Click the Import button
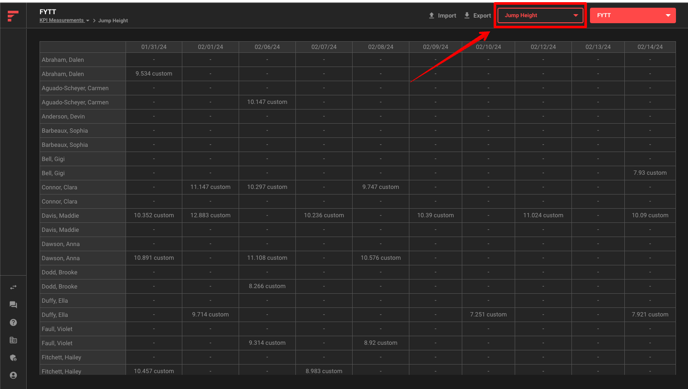This screenshot has height=389, width=688. [442, 15]
